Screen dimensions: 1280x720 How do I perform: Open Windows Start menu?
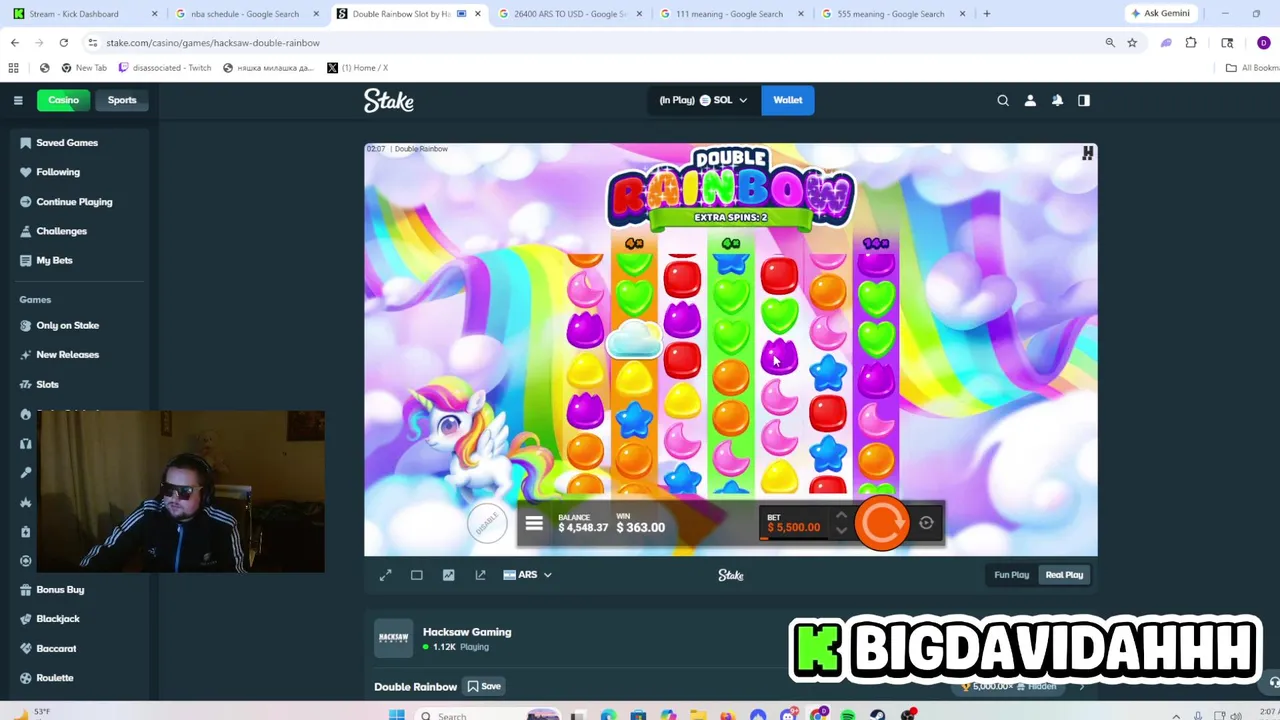click(x=396, y=714)
